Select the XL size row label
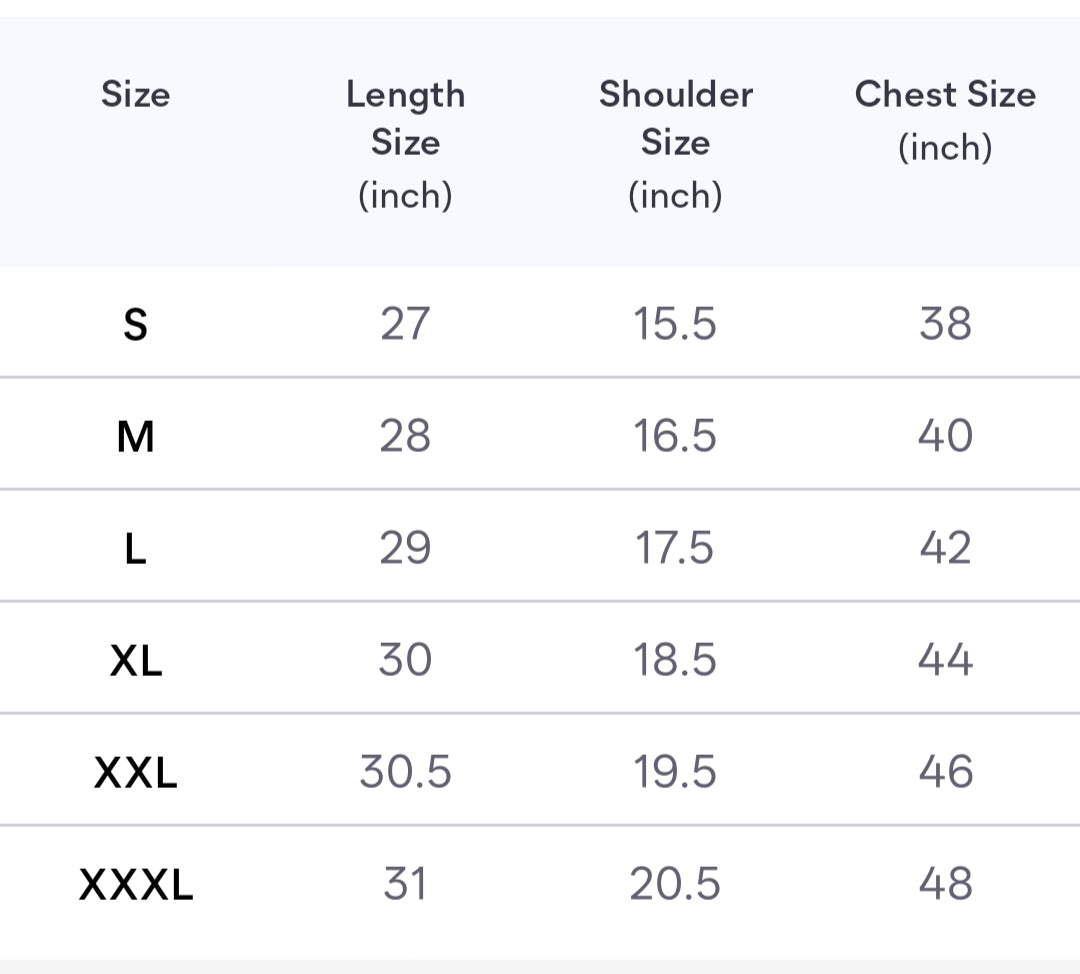Image resolution: width=1080 pixels, height=974 pixels. click(135, 660)
